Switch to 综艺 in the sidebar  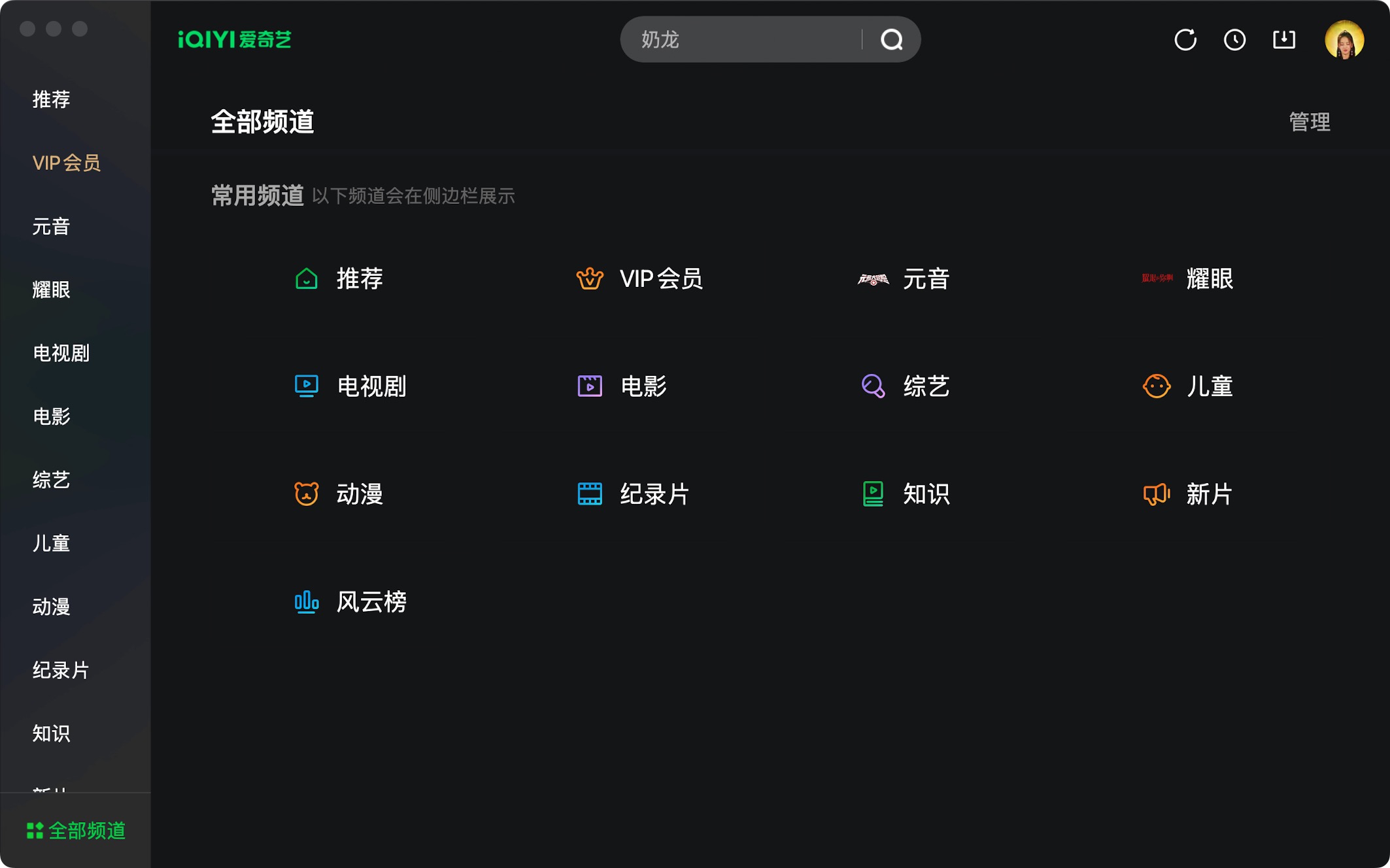click(x=51, y=480)
